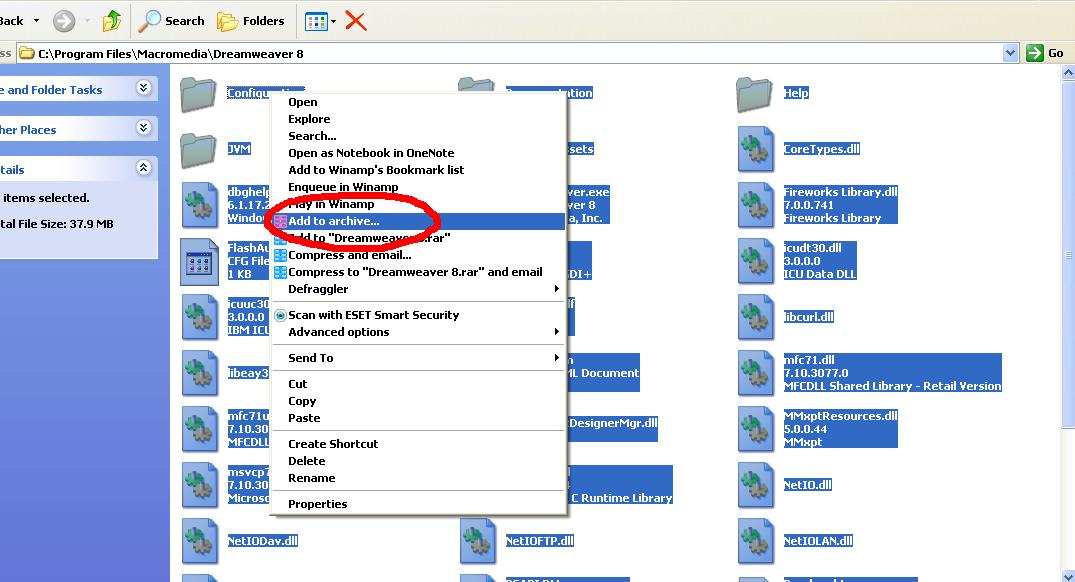Select the mfc71.dll file icon
The width and height of the screenshot is (1075, 582).
[756, 374]
